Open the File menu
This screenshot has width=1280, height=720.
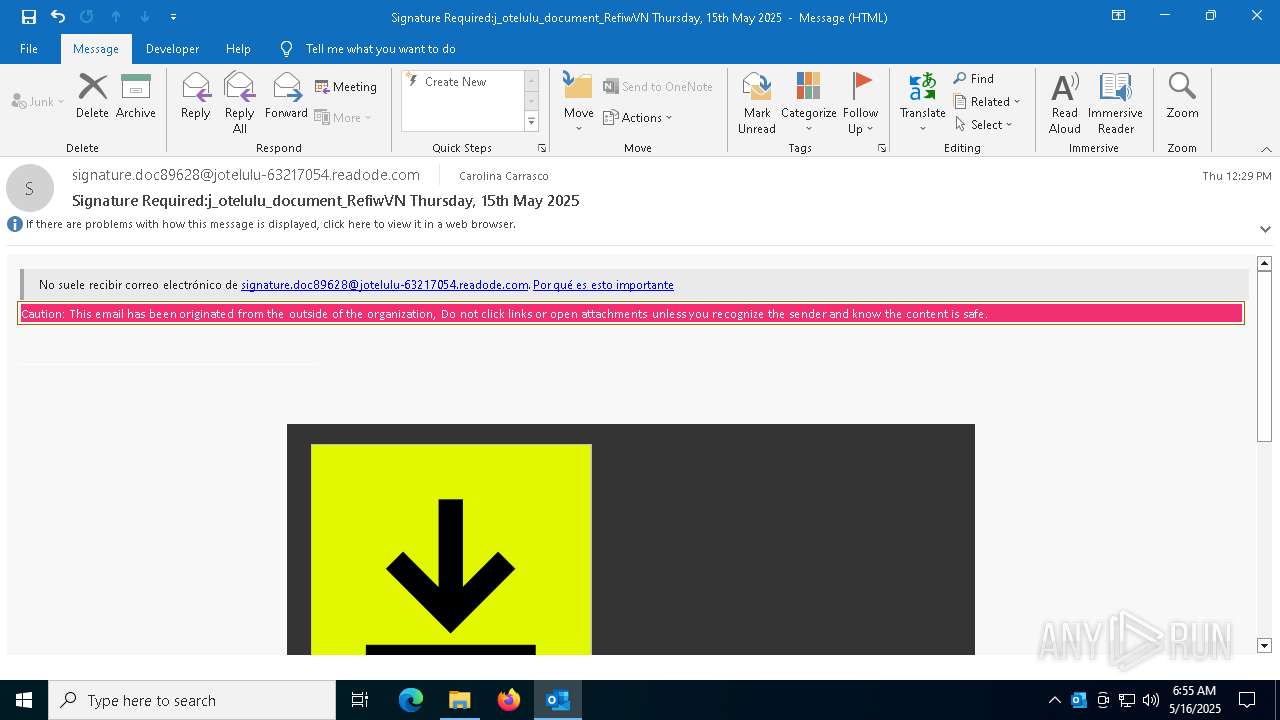coord(29,49)
